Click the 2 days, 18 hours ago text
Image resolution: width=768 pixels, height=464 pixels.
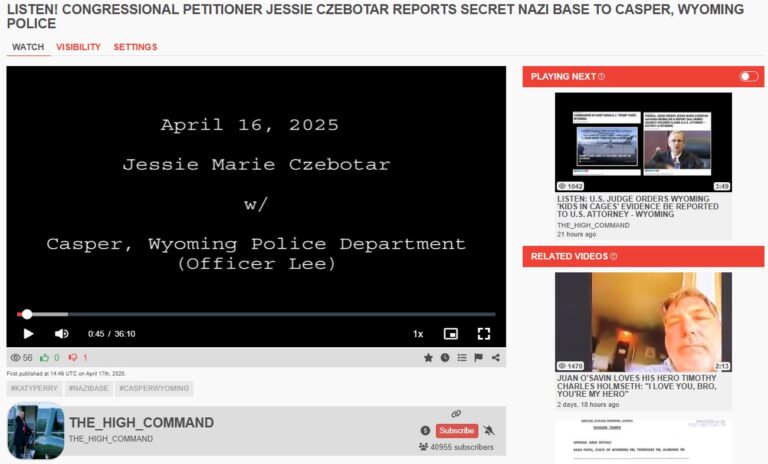[588, 405]
